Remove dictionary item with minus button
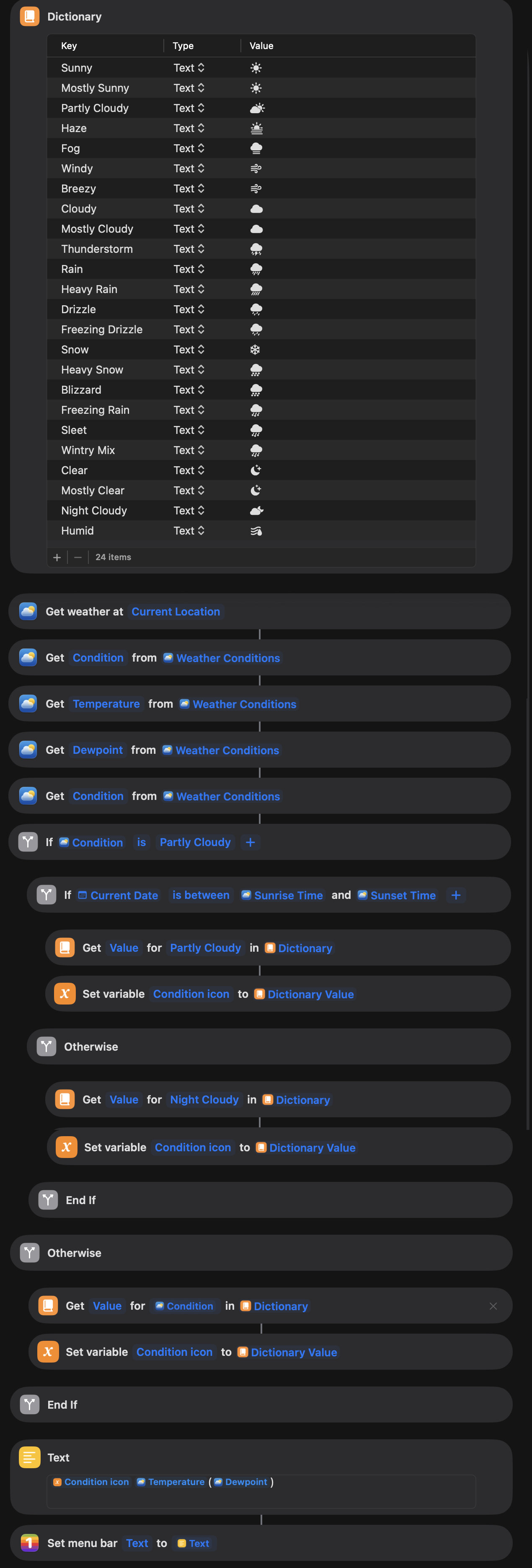The height and width of the screenshot is (1568, 532). (x=78, y=557)
